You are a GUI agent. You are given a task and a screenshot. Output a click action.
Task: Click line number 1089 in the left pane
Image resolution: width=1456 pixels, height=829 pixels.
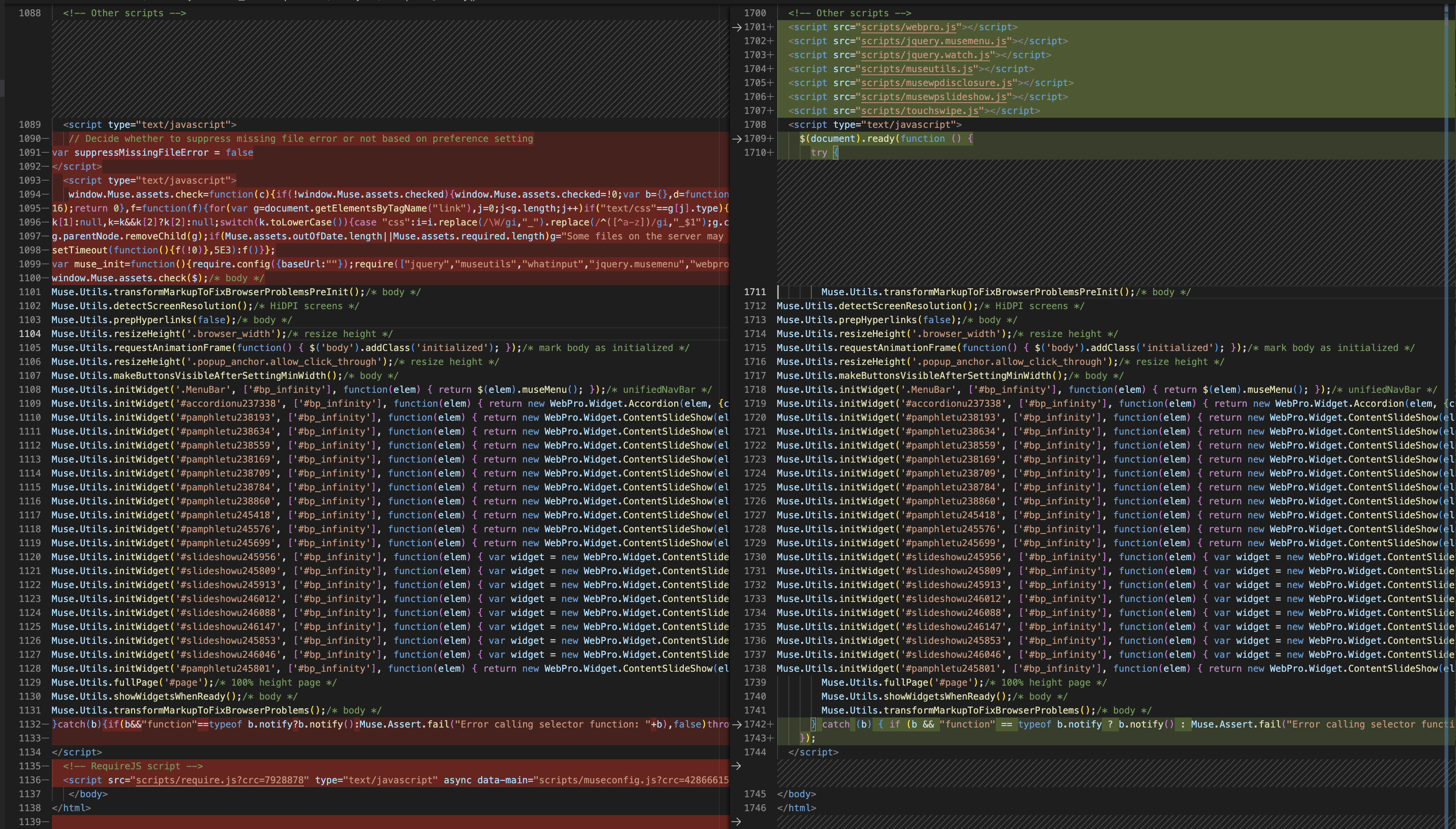point(29,125)
